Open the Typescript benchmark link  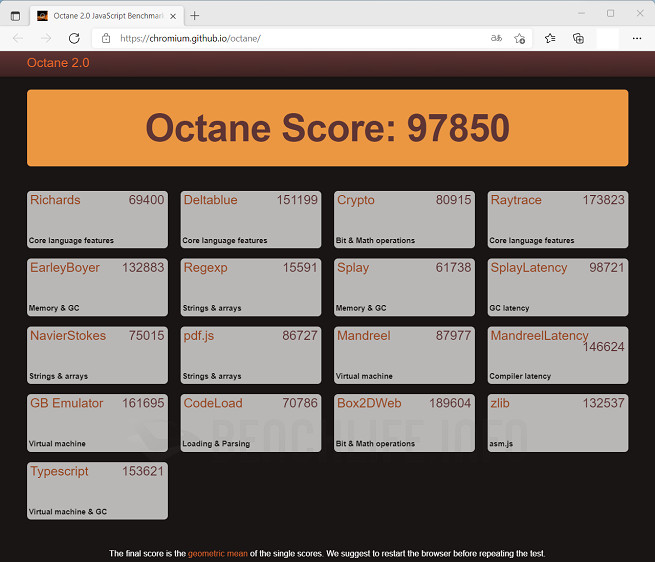coord(59,471)
